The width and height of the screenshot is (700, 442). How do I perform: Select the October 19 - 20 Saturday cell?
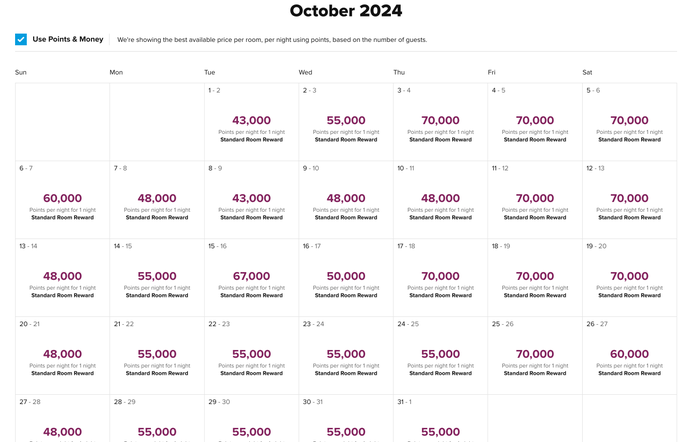629,278
